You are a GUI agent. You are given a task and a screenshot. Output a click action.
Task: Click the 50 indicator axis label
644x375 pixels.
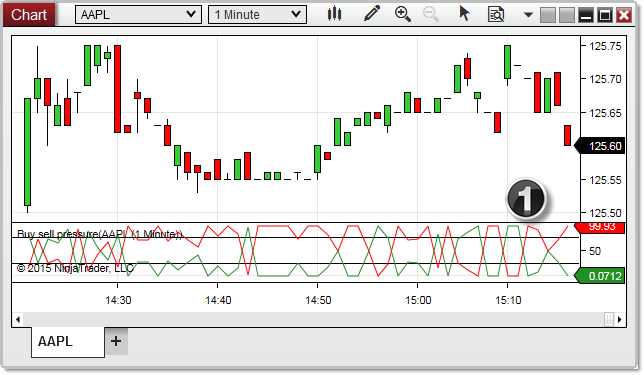click(595, 251)
